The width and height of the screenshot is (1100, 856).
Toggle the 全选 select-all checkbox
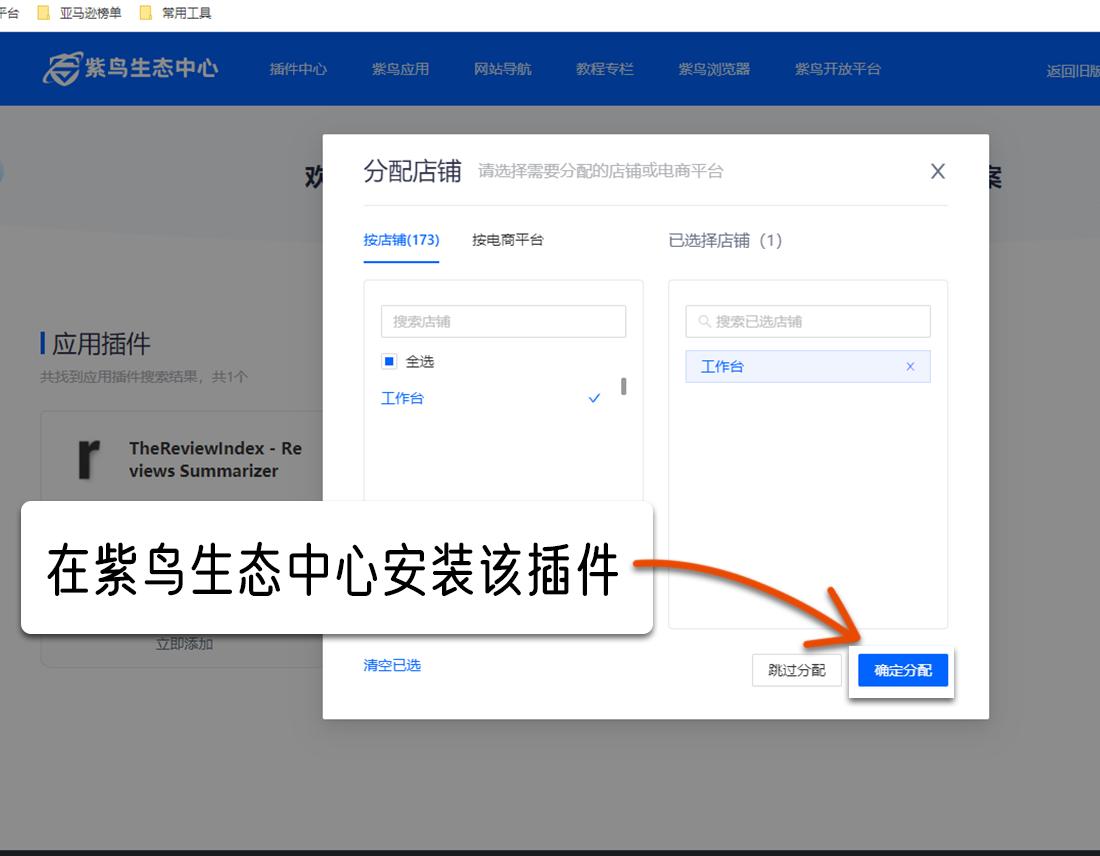pyautogui.click(x=389, y=362)
